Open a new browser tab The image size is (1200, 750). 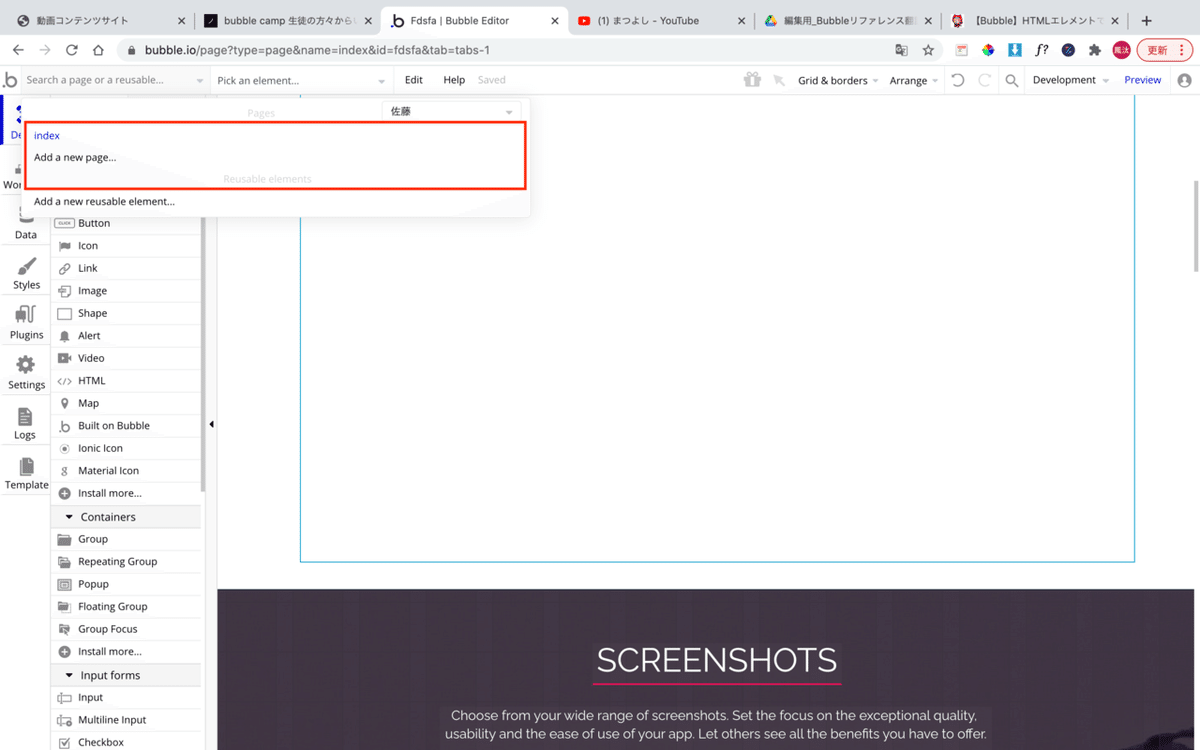(1146, 21)
